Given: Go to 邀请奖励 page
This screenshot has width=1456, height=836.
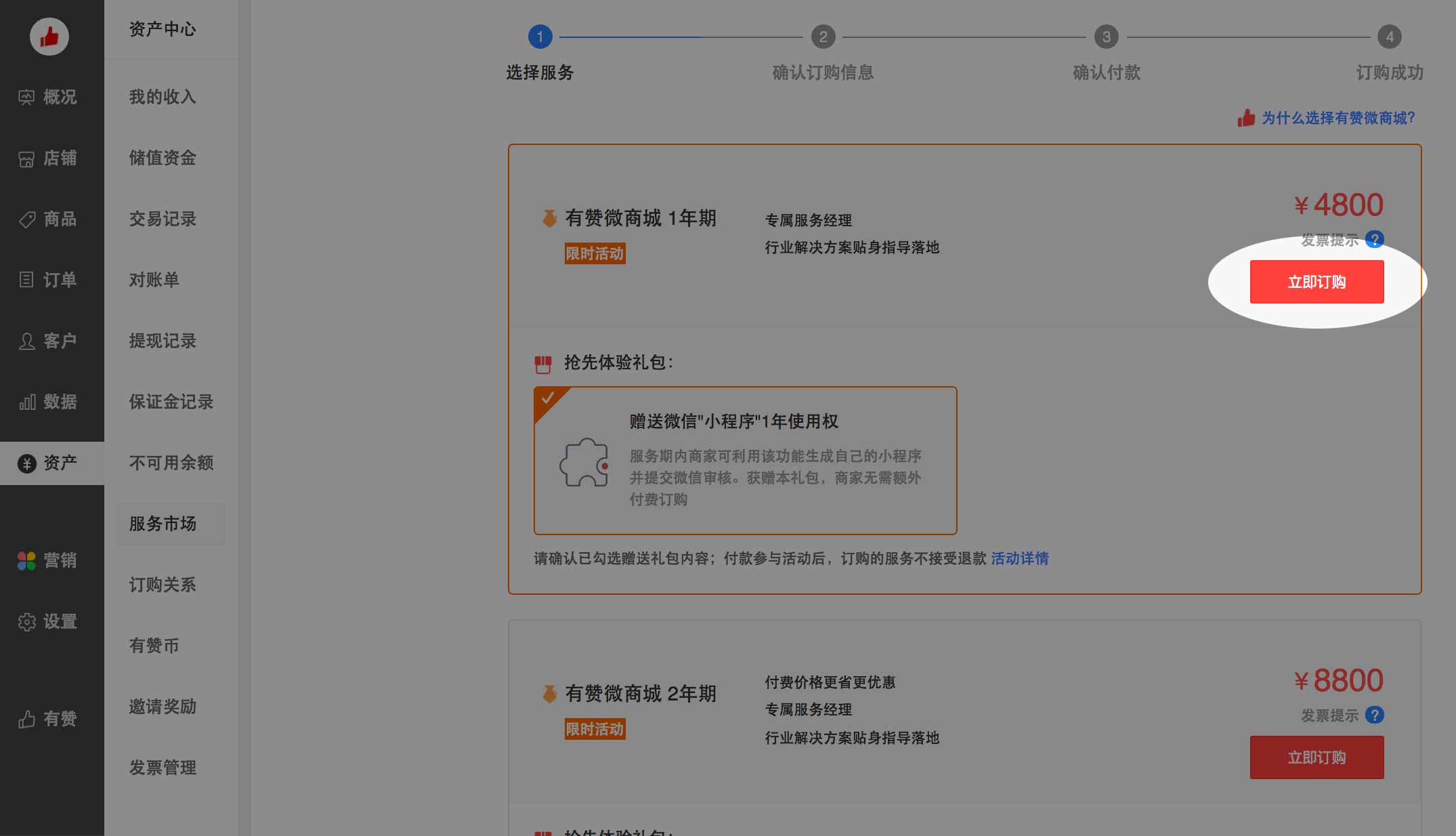Looking at the screenshot, I should pos(163,707).
